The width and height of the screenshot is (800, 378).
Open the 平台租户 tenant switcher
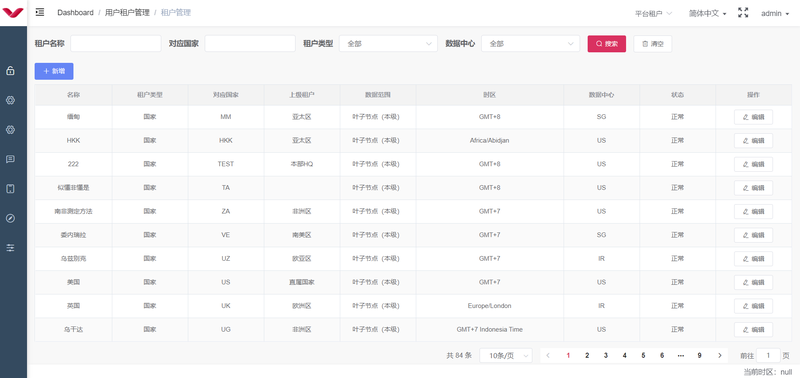[653, 13]
